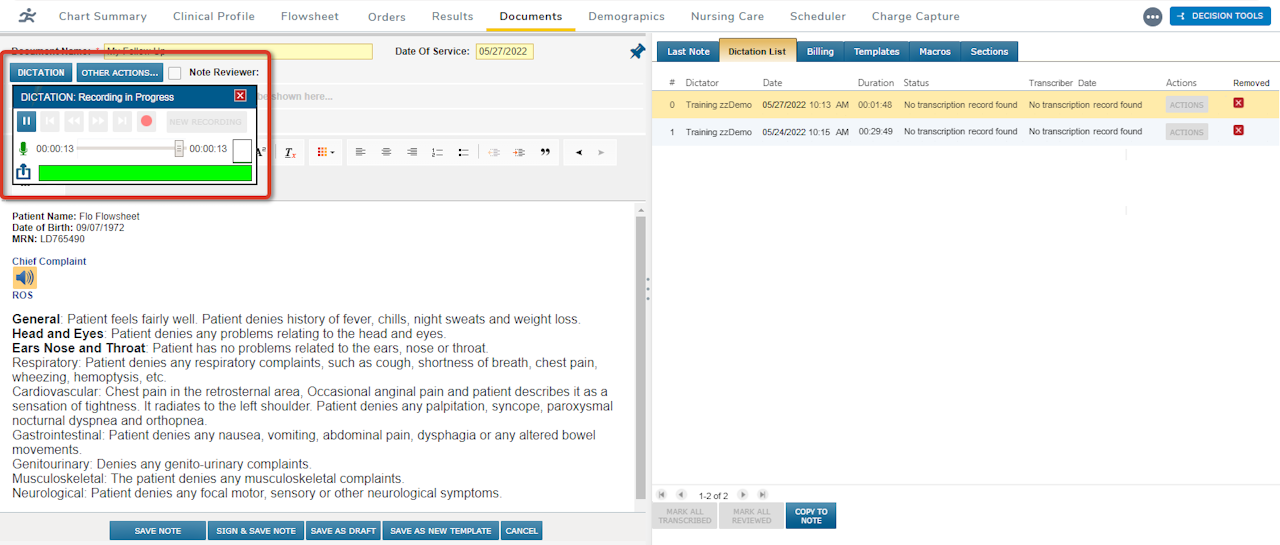1280x545 pixels.
Task: Center align text in the editor
Action: [x=386, y=152]
